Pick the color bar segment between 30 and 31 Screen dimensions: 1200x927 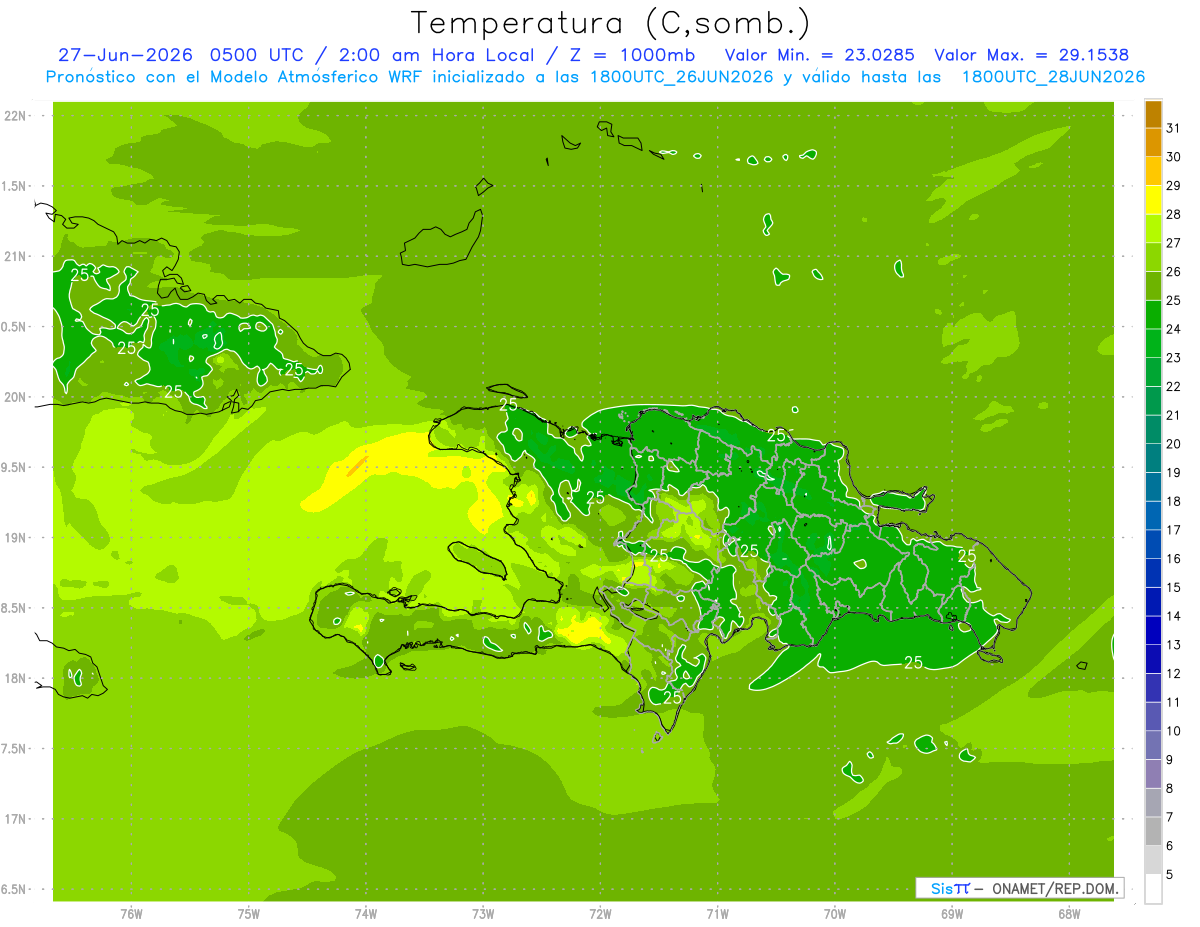[1153, 143]
